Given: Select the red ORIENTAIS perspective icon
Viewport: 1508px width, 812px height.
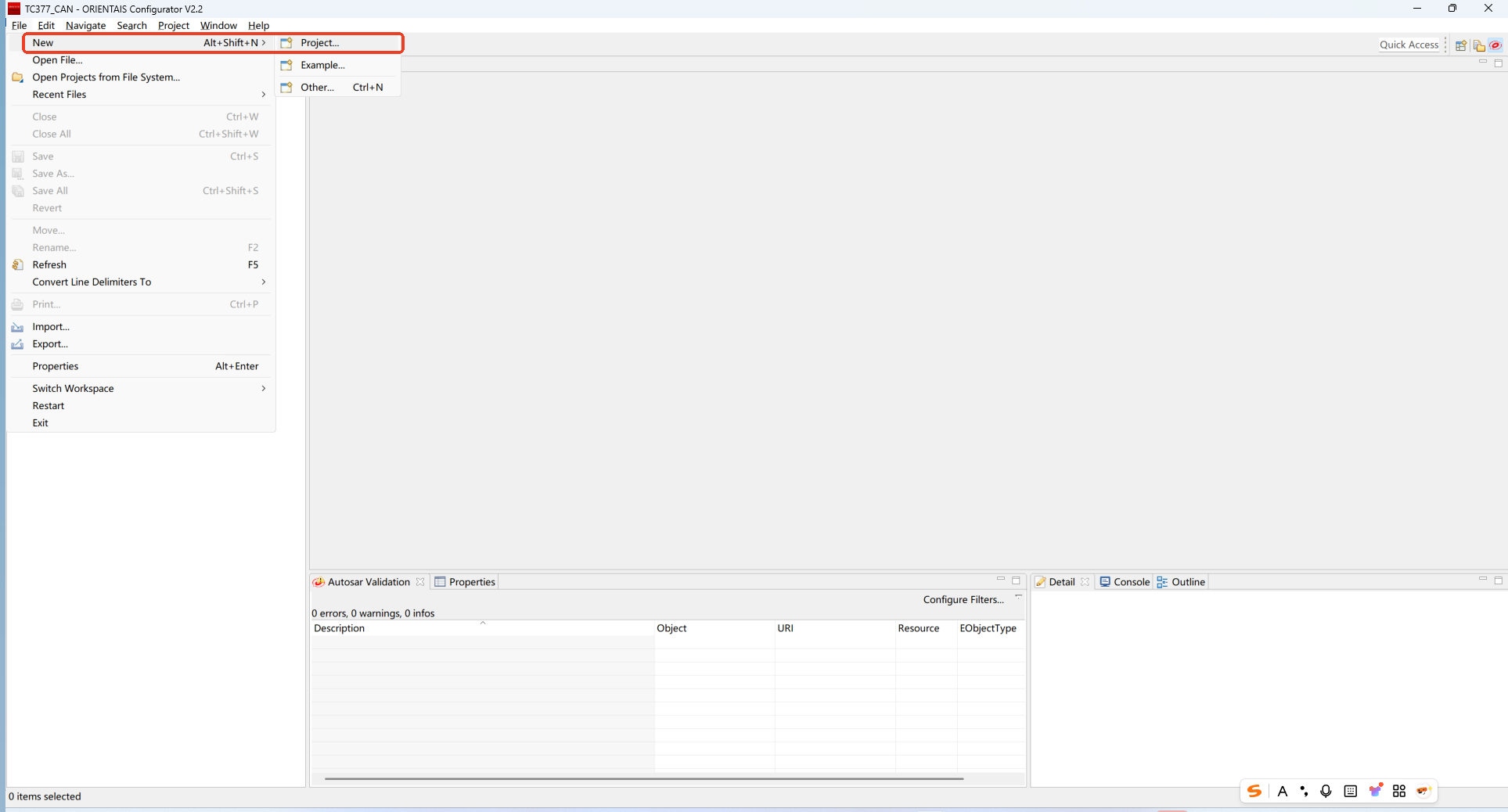Looking at the screenshot, I should (x=1495, y=45).
